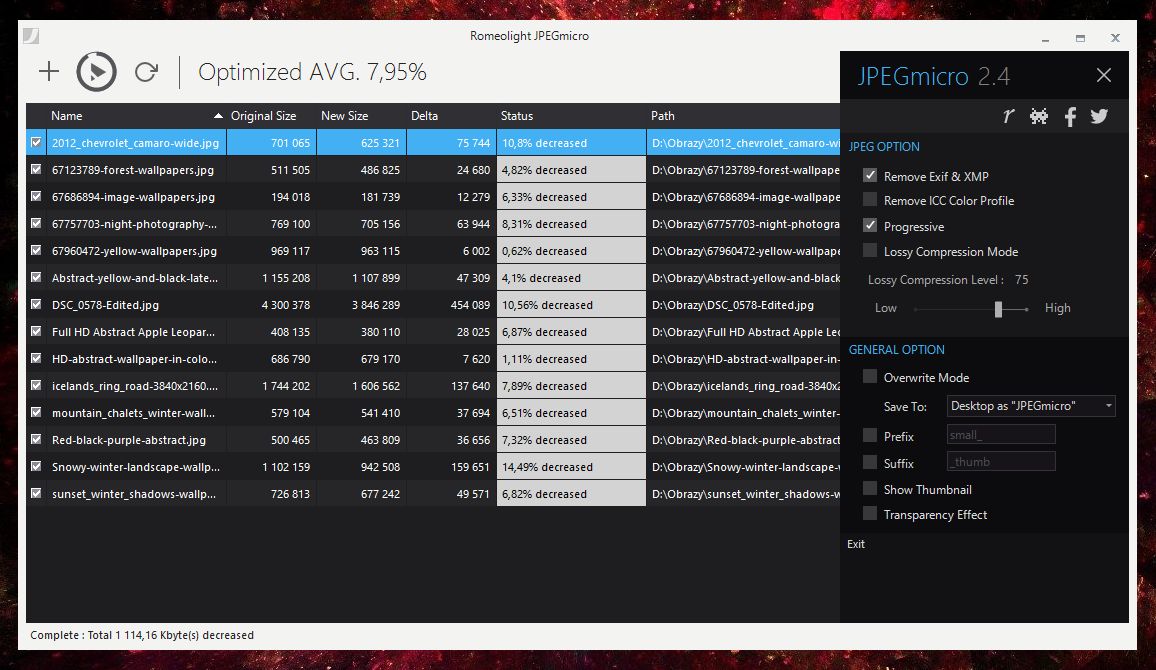Uncheck the Progressive option
The height and width of the screenshot is (670, 1156).
point(870,226)
